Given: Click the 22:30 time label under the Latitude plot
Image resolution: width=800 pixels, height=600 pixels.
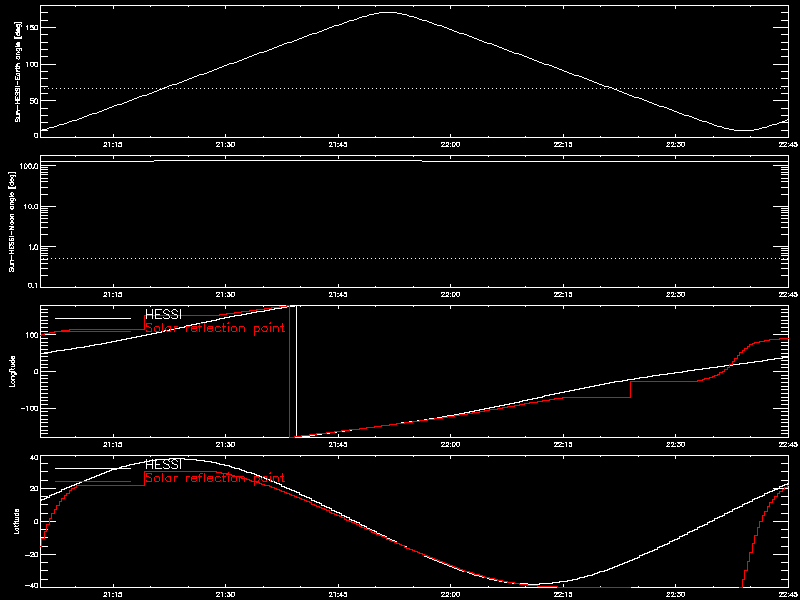Looking at the screenshot, I should click(x=676, y=594).
